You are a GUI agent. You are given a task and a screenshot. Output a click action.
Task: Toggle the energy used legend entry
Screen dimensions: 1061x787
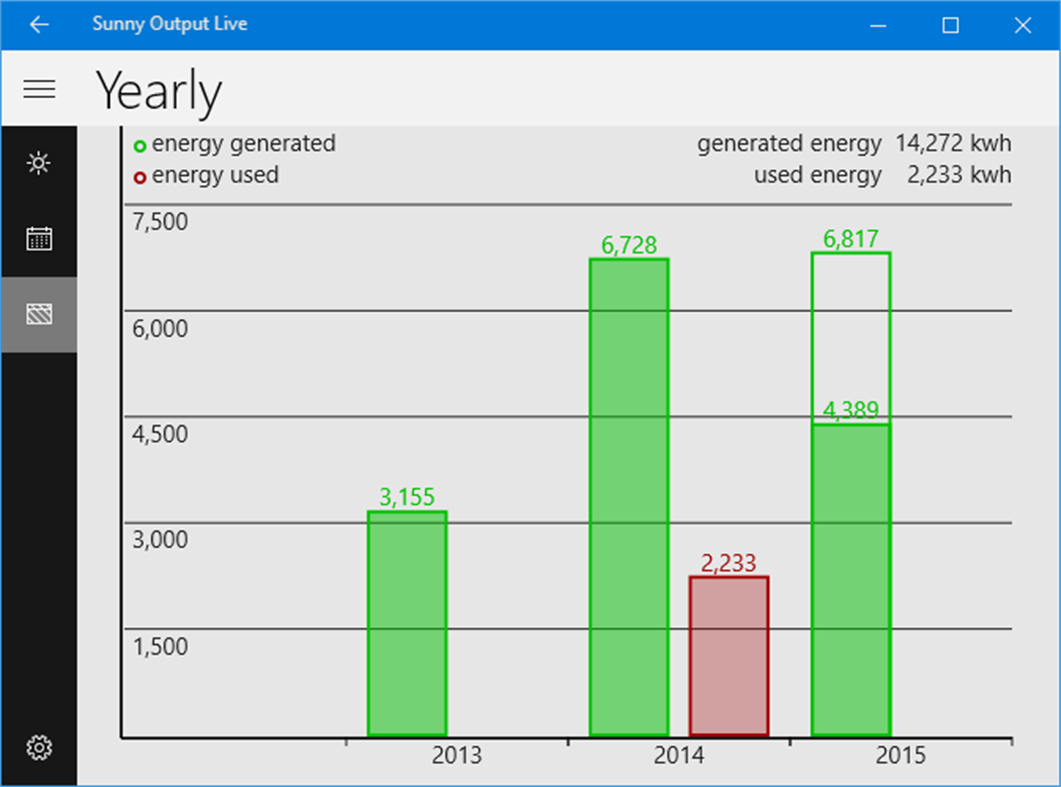coord(217,176)
